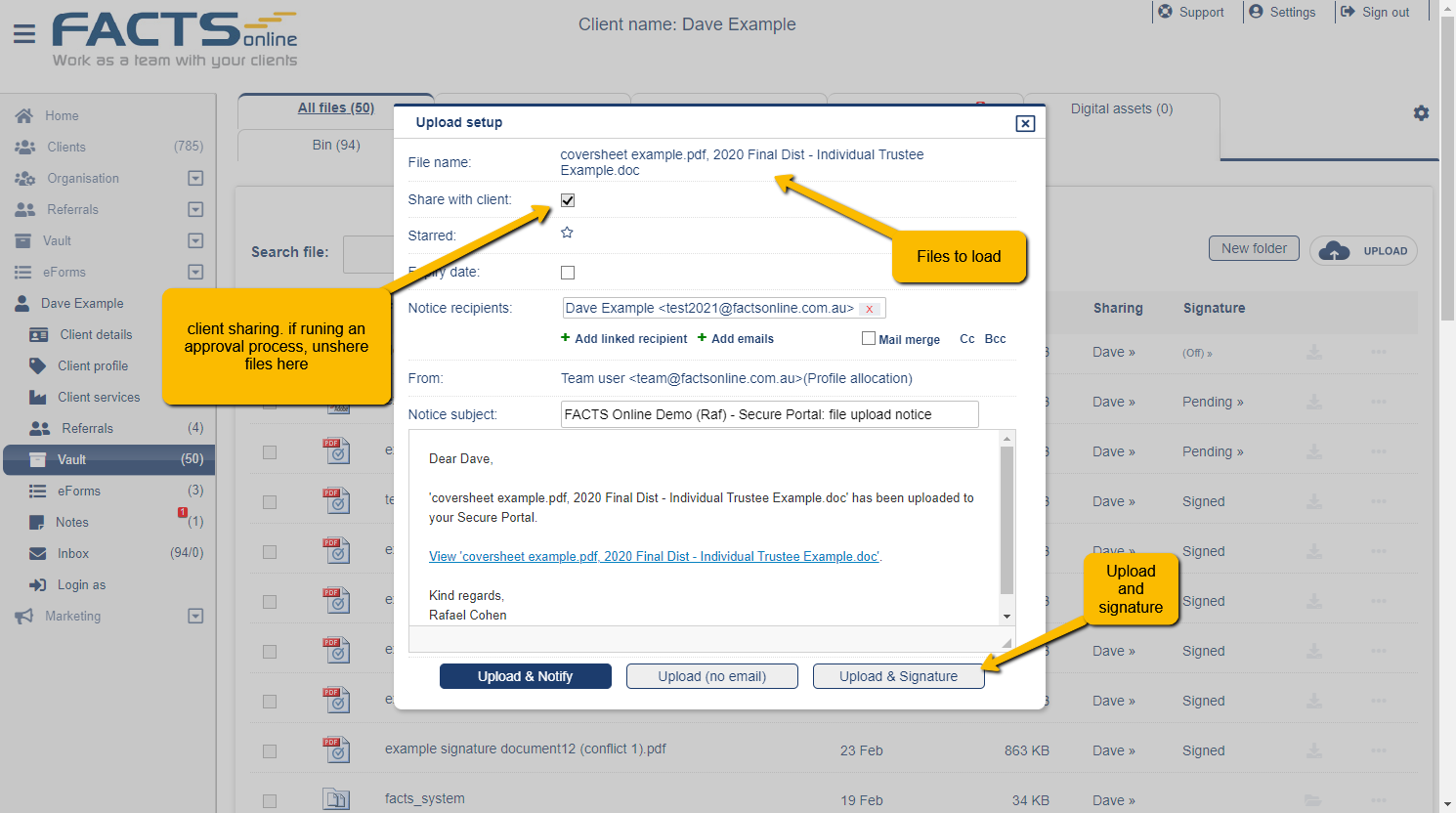Open the (Off) » signature option
The width and height of the screenshot is (1456, 813).
[1197, 353]
